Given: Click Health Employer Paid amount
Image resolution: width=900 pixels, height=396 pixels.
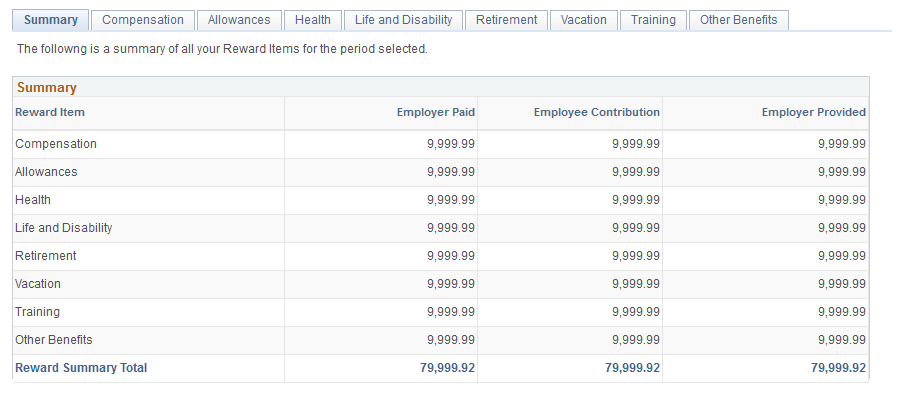Looking at the screenshot, I should [x=451, y=200].
